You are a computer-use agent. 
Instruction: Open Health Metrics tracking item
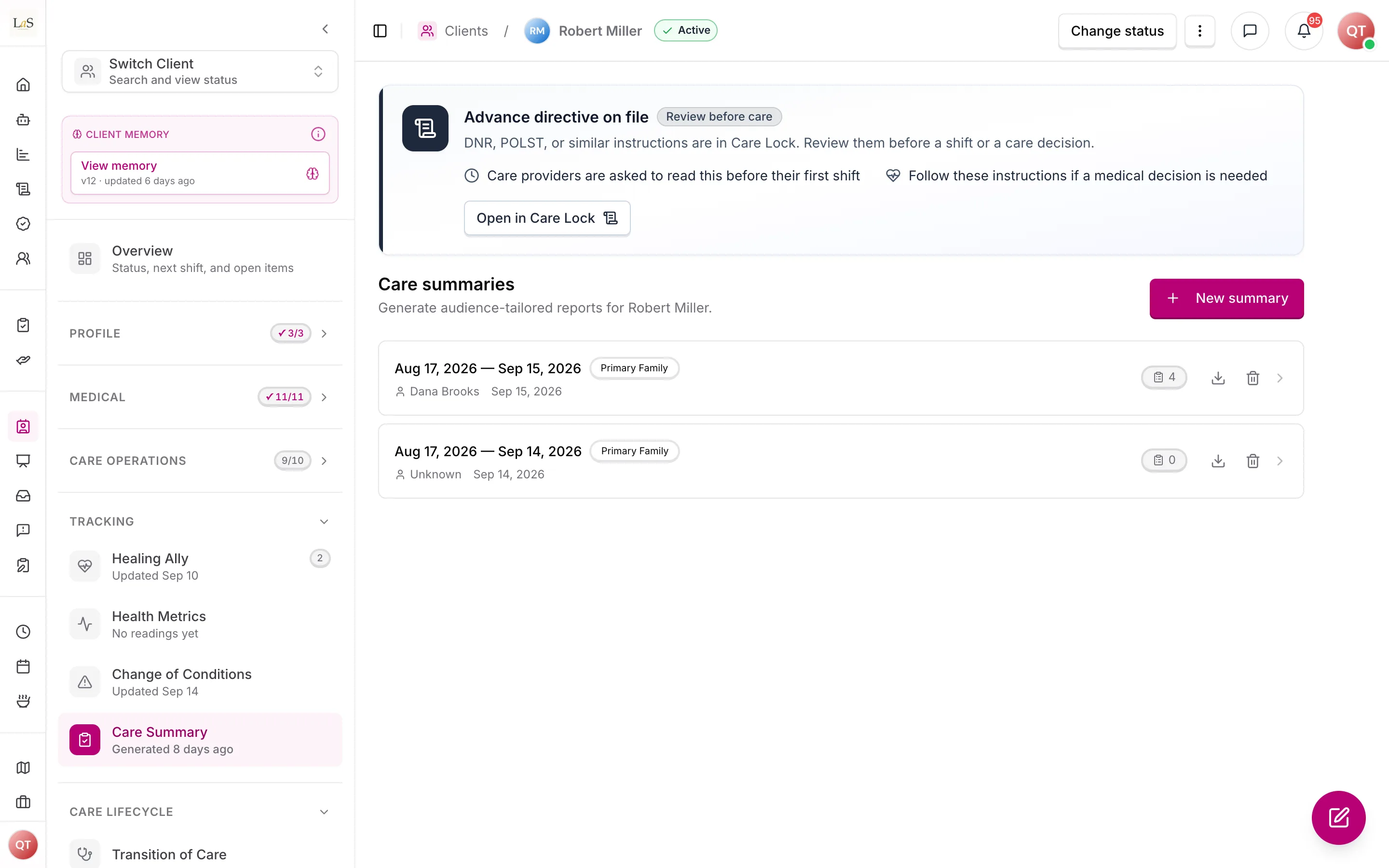point(200,624)
